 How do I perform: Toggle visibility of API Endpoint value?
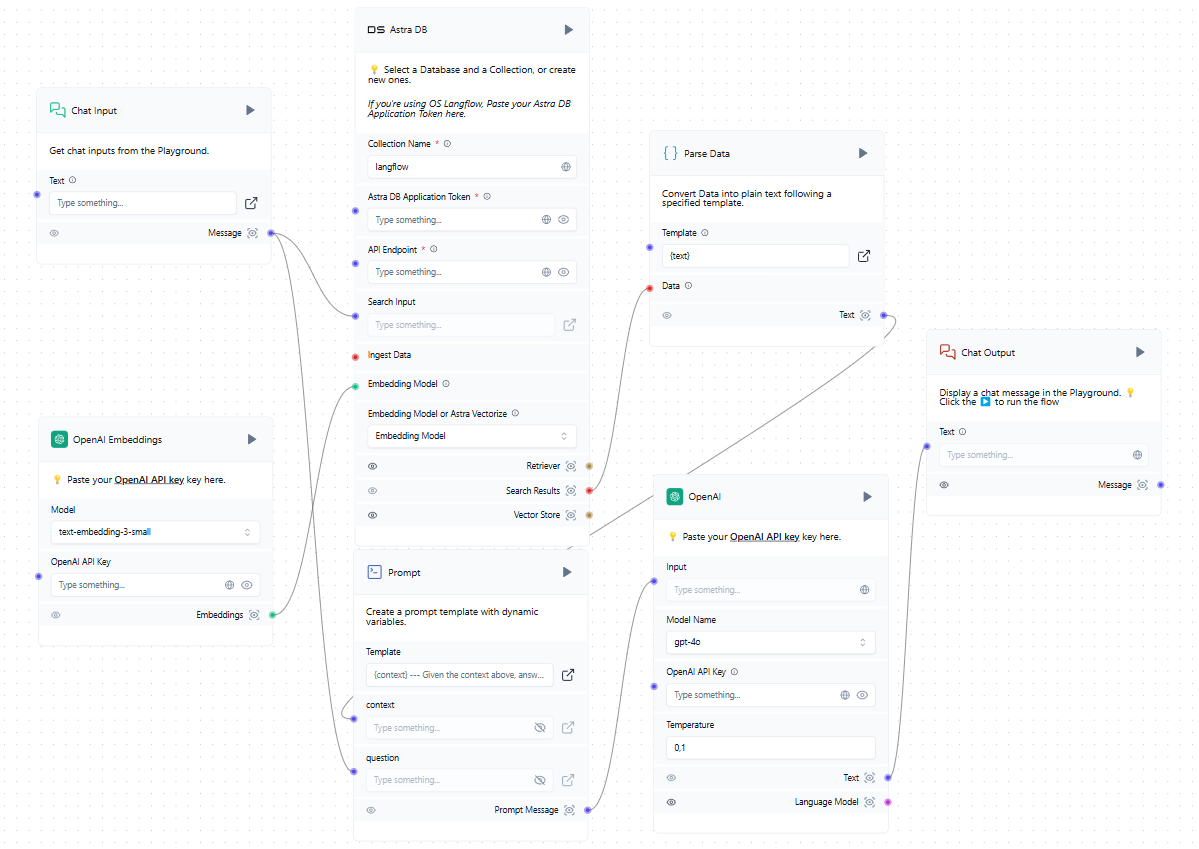[564, 272]
